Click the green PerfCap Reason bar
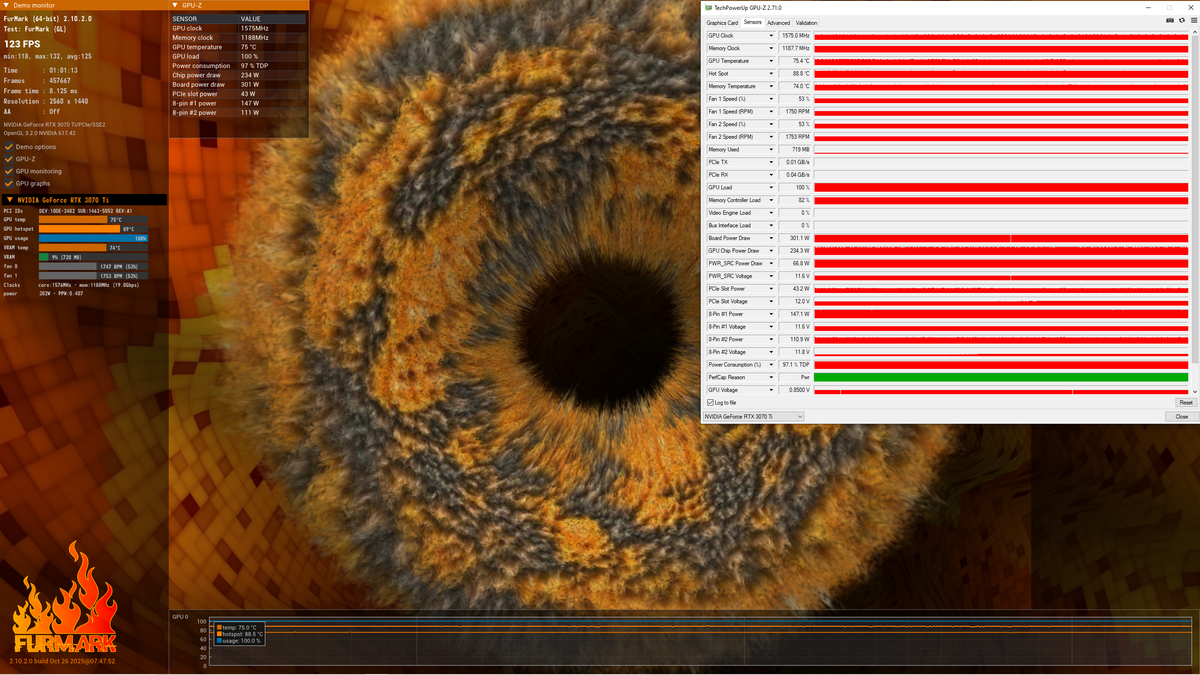 pos(1001,377)
